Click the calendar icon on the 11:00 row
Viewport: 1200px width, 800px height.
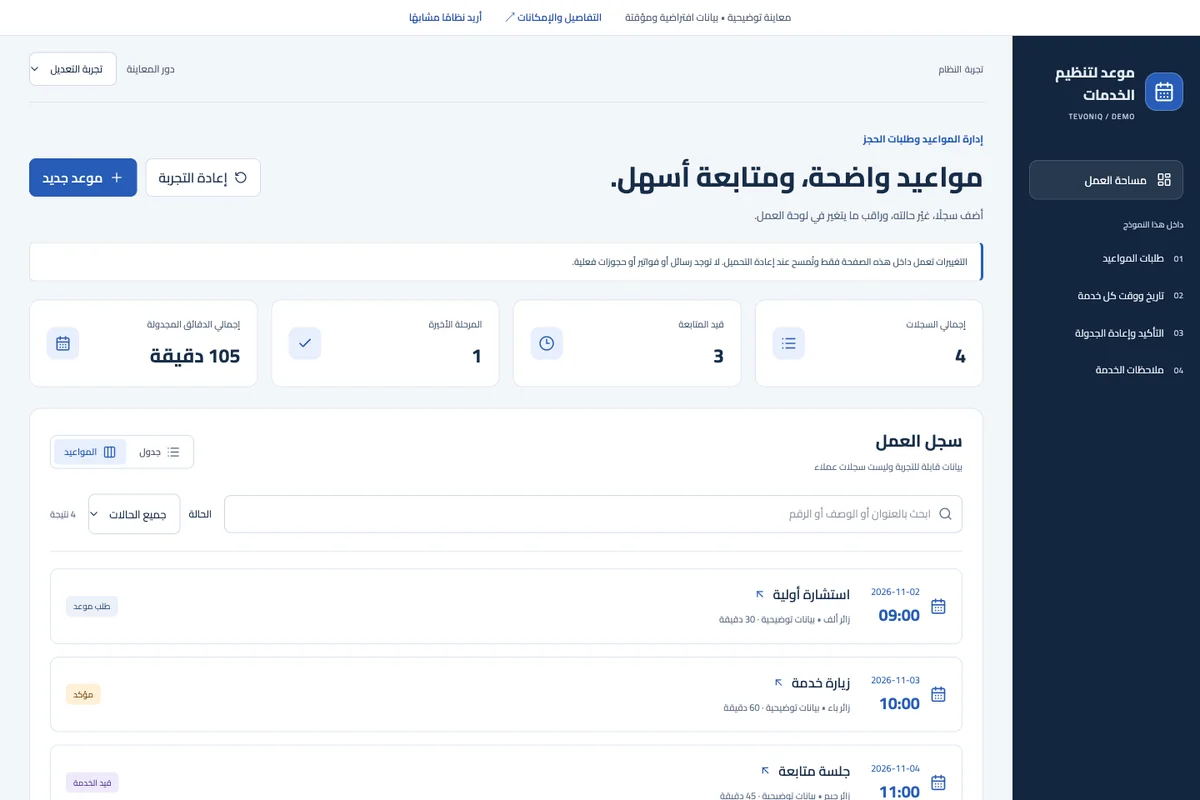point(938,782)
